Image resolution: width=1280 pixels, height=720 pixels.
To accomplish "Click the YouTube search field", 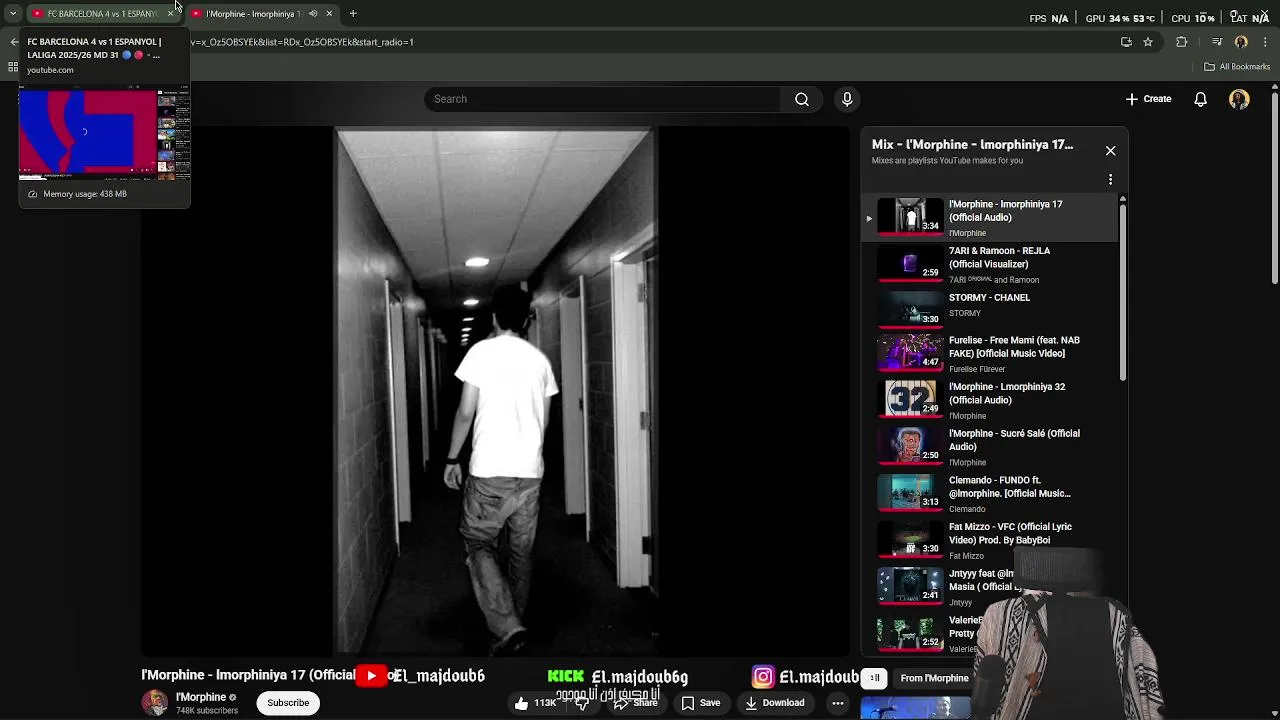I will point(602,99).
